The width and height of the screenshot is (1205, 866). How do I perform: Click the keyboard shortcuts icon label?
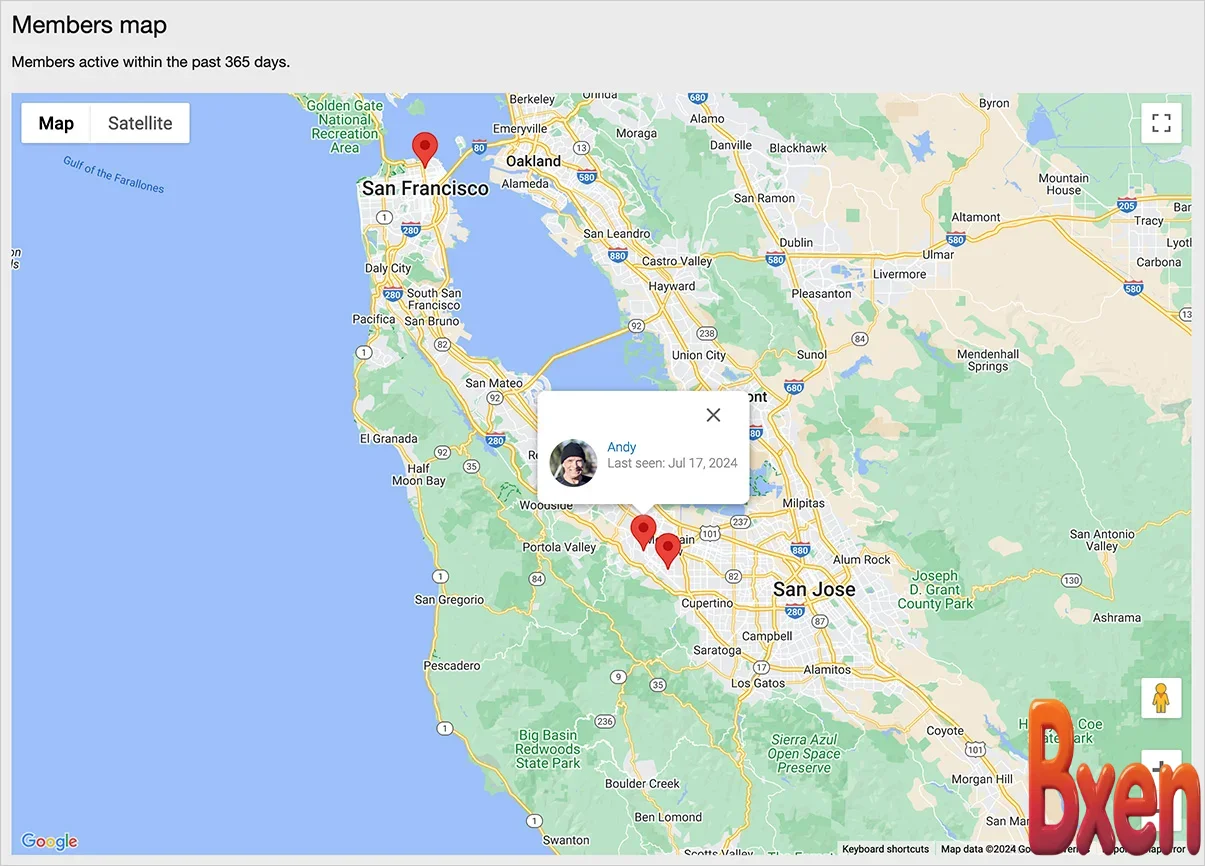coord(885,849)
